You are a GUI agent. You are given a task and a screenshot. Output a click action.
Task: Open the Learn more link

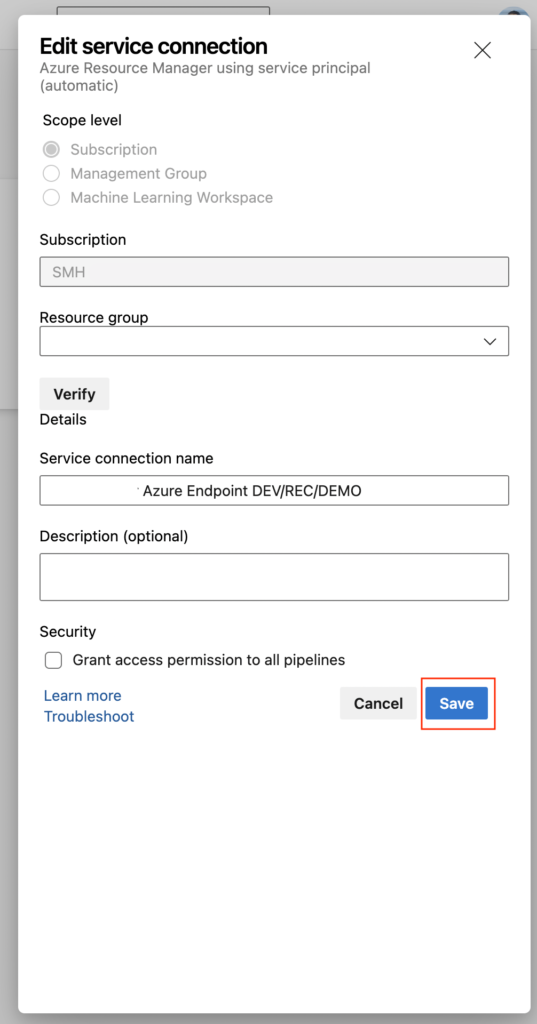(82, 696)
